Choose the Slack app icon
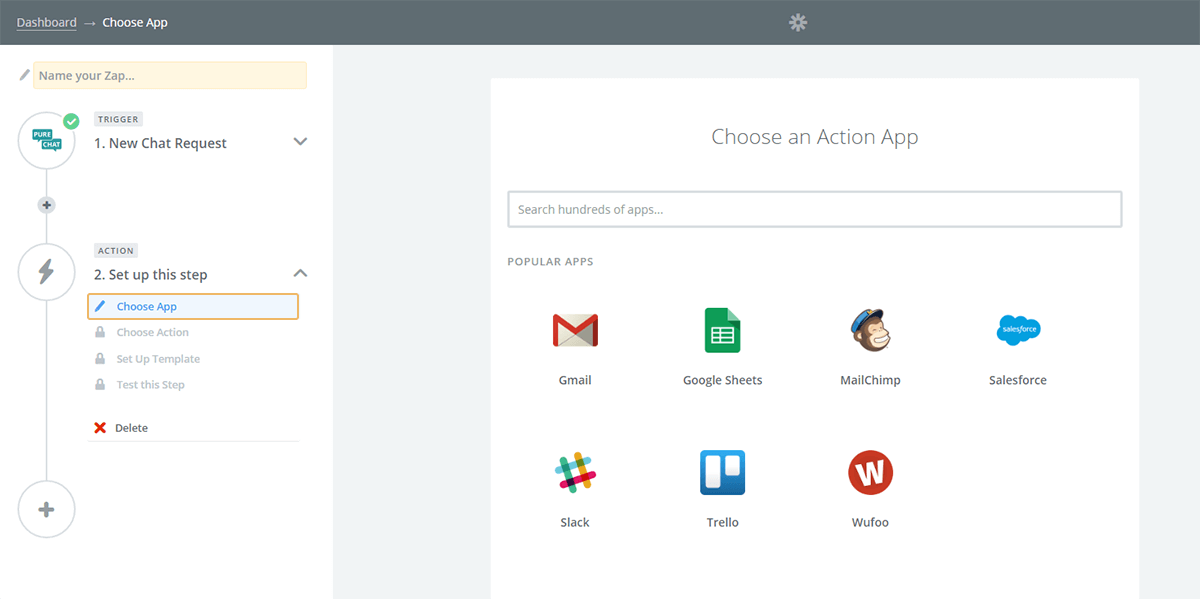The height and width of the screenshot is (599, 1200). (x=575, y=472)
